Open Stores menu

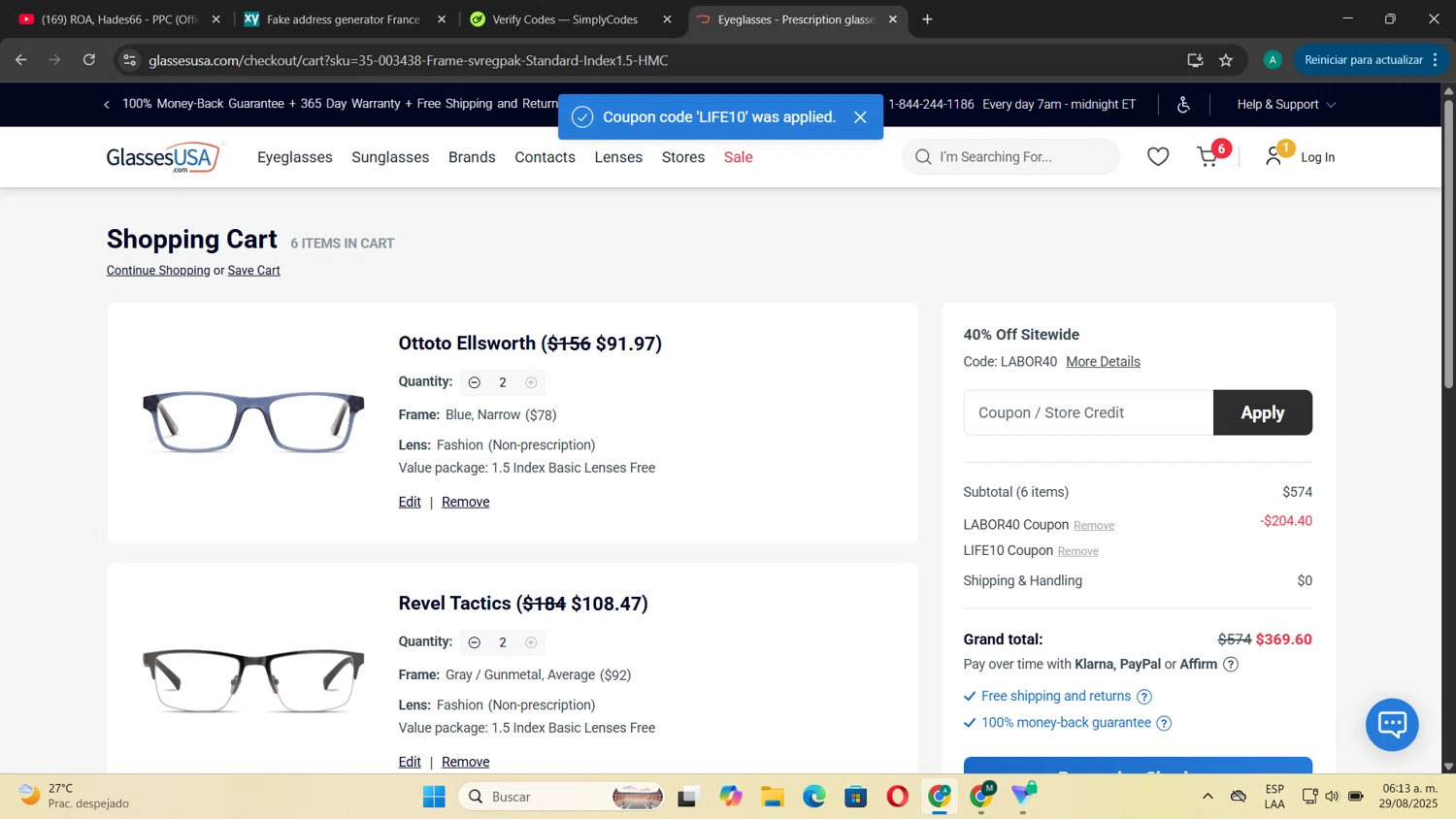(683, 157)
